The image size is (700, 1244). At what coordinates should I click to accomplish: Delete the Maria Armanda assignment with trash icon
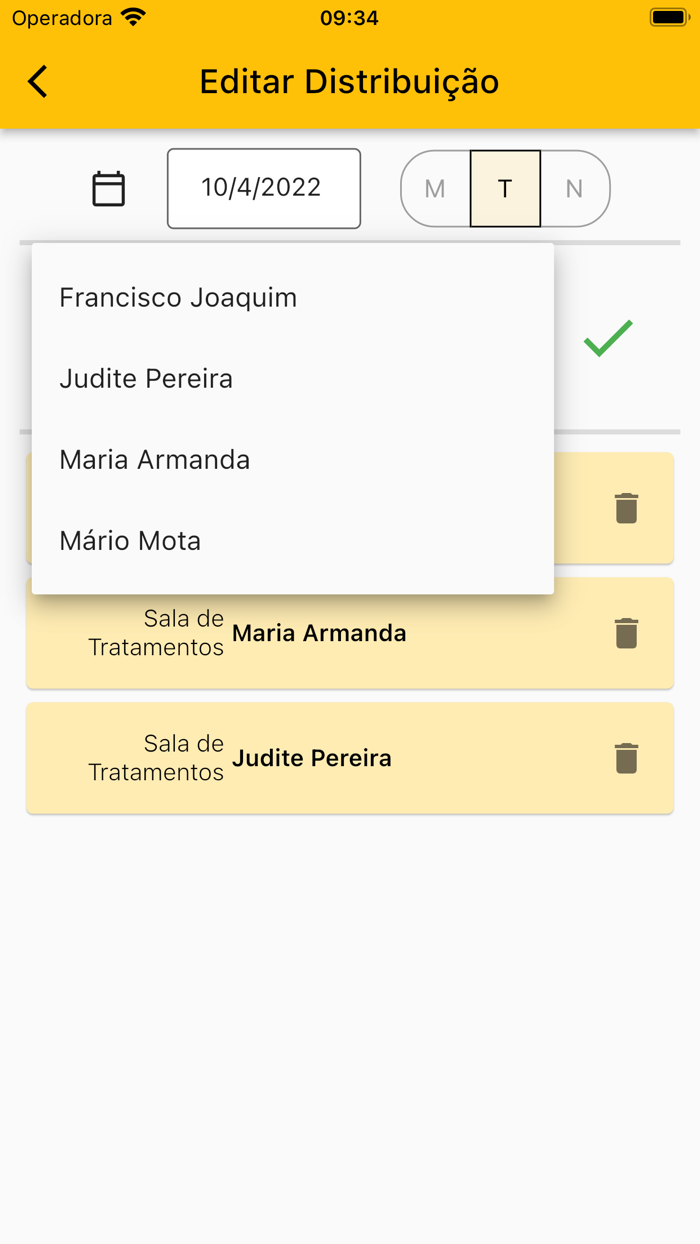627,633
